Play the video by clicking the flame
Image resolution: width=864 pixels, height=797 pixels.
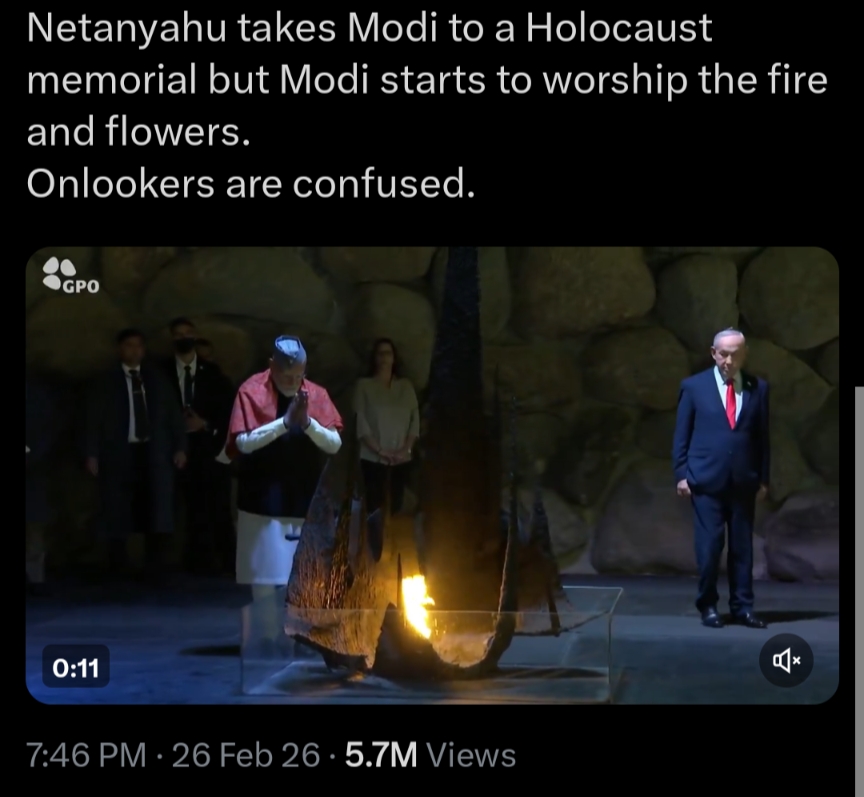pyautogui.click(x=417, y=605)
